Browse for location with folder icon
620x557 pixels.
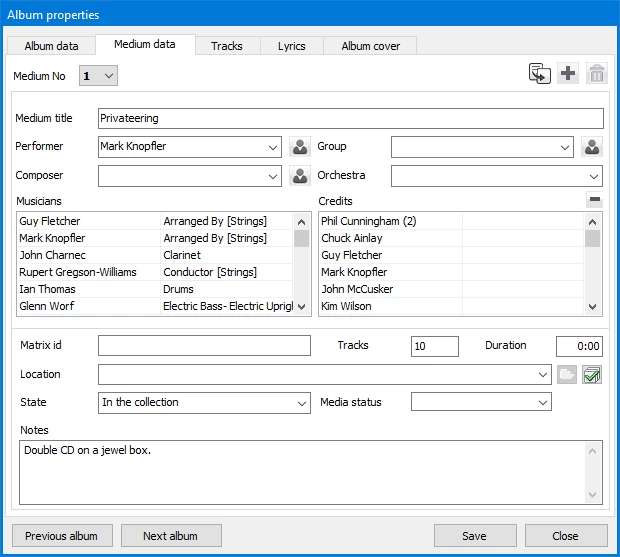[567, 374]
